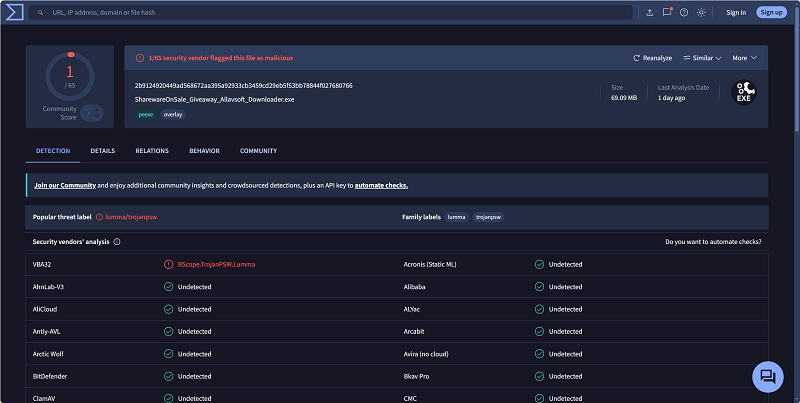
Task: Click the AliCloud undetected check icon
Action: point(168,309)
